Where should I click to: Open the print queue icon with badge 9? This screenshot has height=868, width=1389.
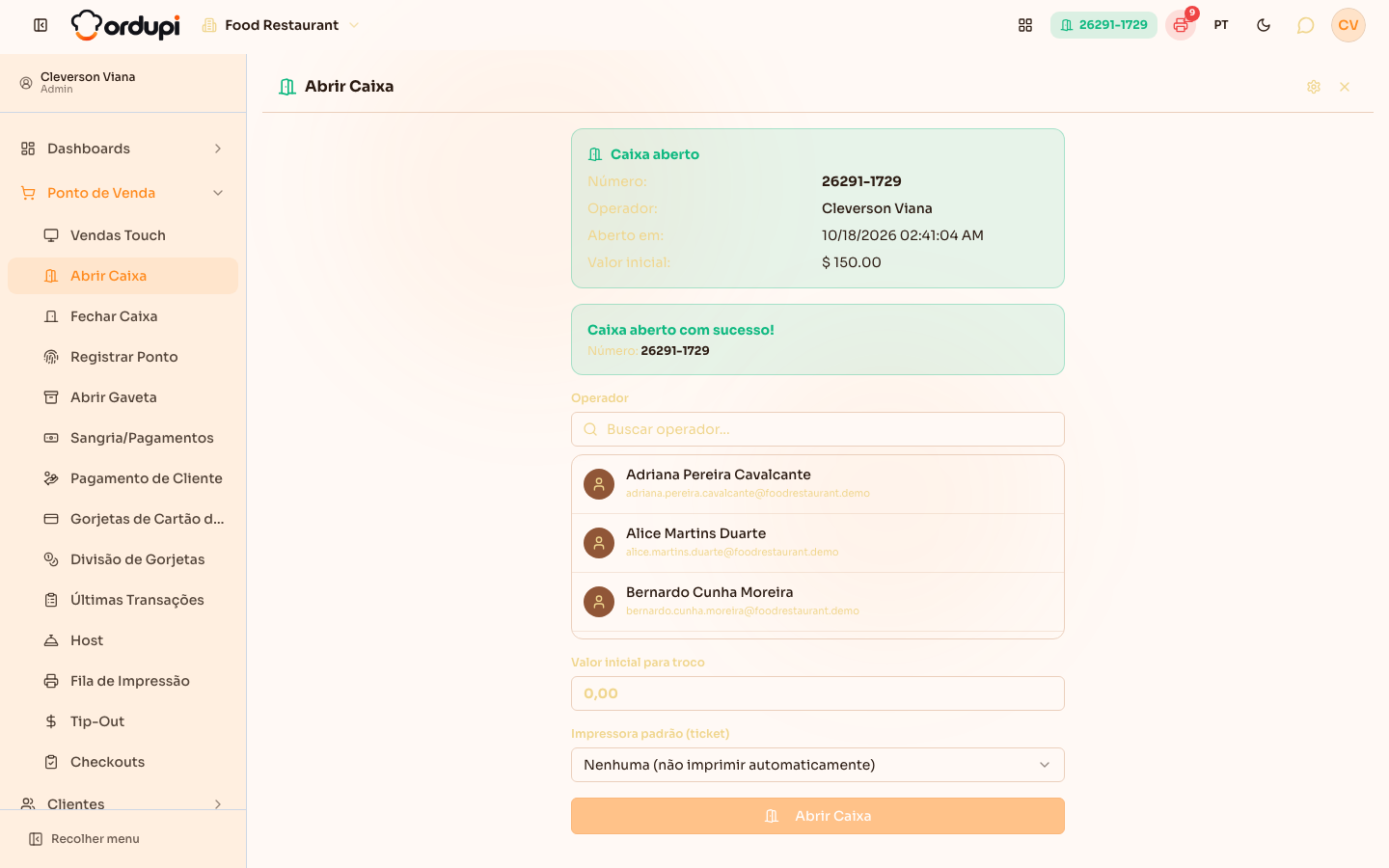coord(1181,25)
